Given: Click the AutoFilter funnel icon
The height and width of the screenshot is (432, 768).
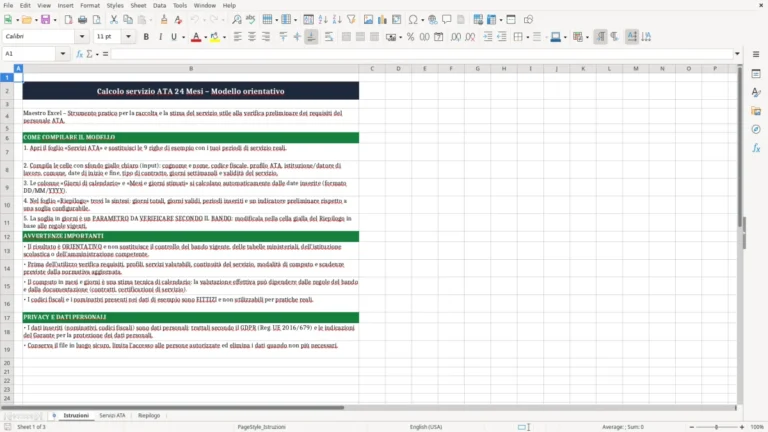Looking at the screenshot, I should tap(351, 20).
